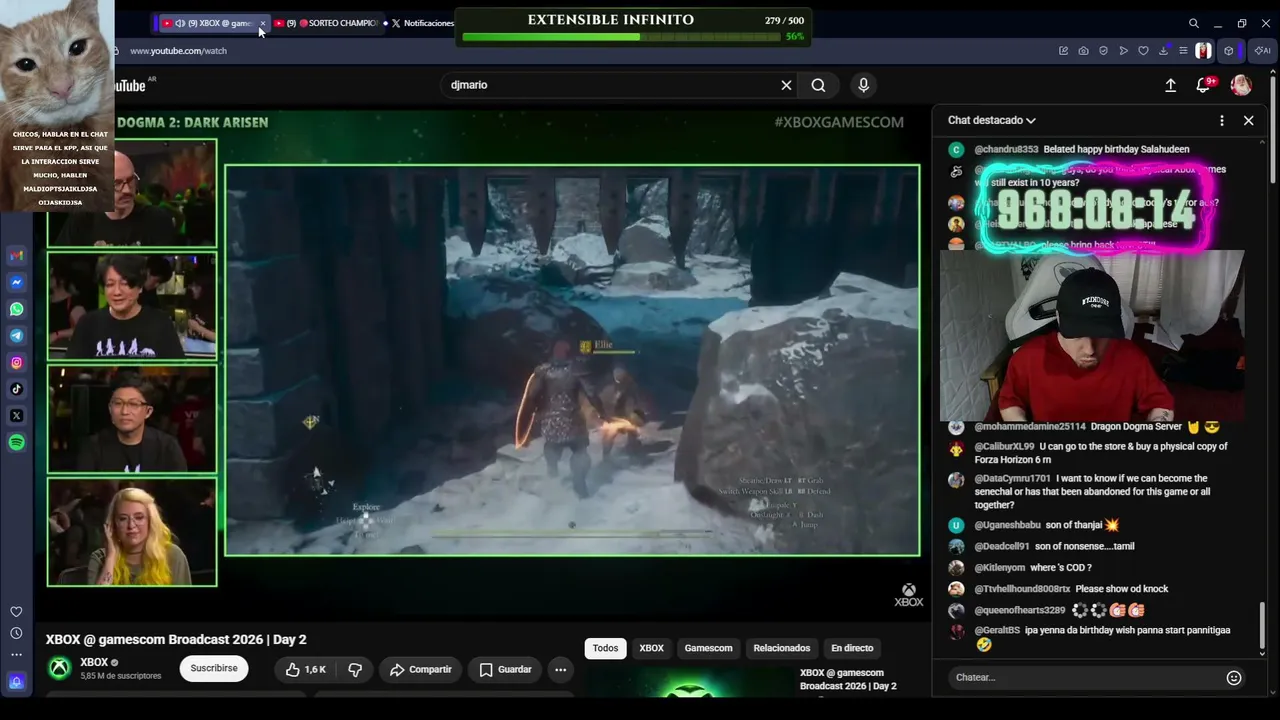Toggle subscription with the Suscribirse button
1280x720 pixels.
click(214, 669)
